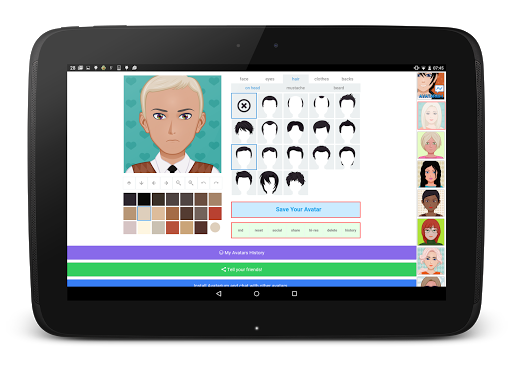
Task: Tap the Android back navigation button
Action: click(219, 294)
